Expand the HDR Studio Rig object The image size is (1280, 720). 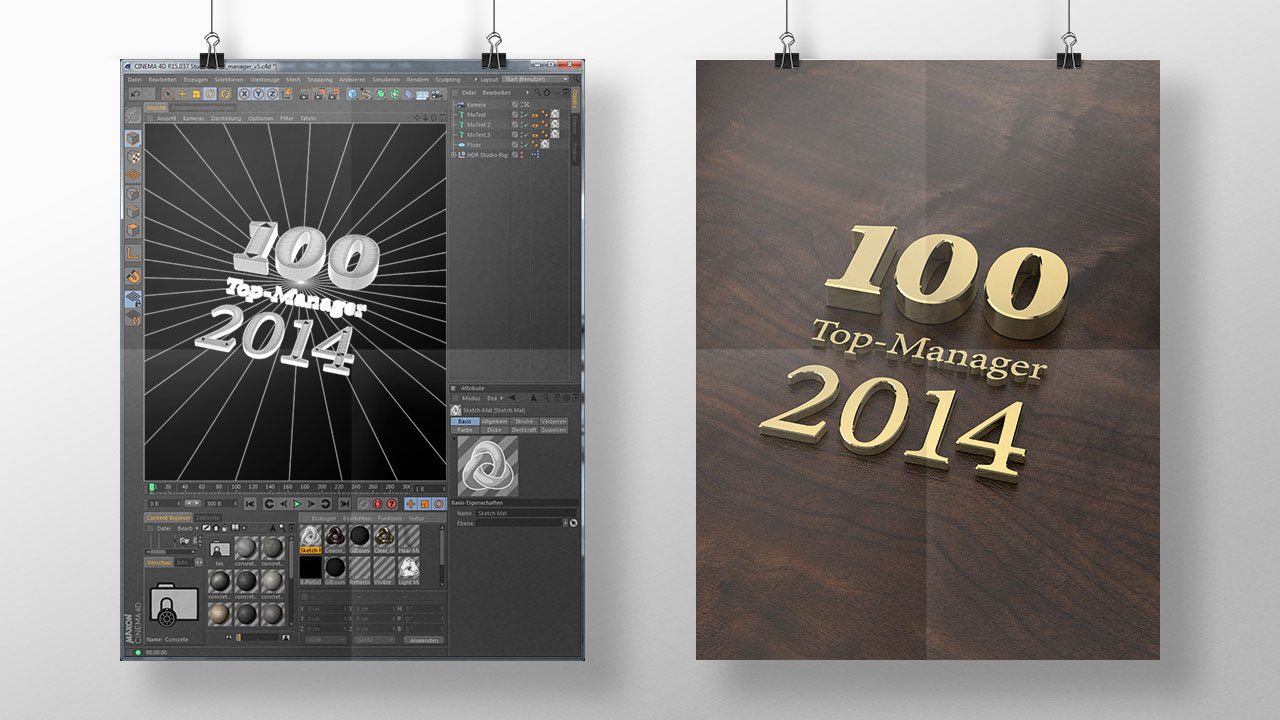454,155
